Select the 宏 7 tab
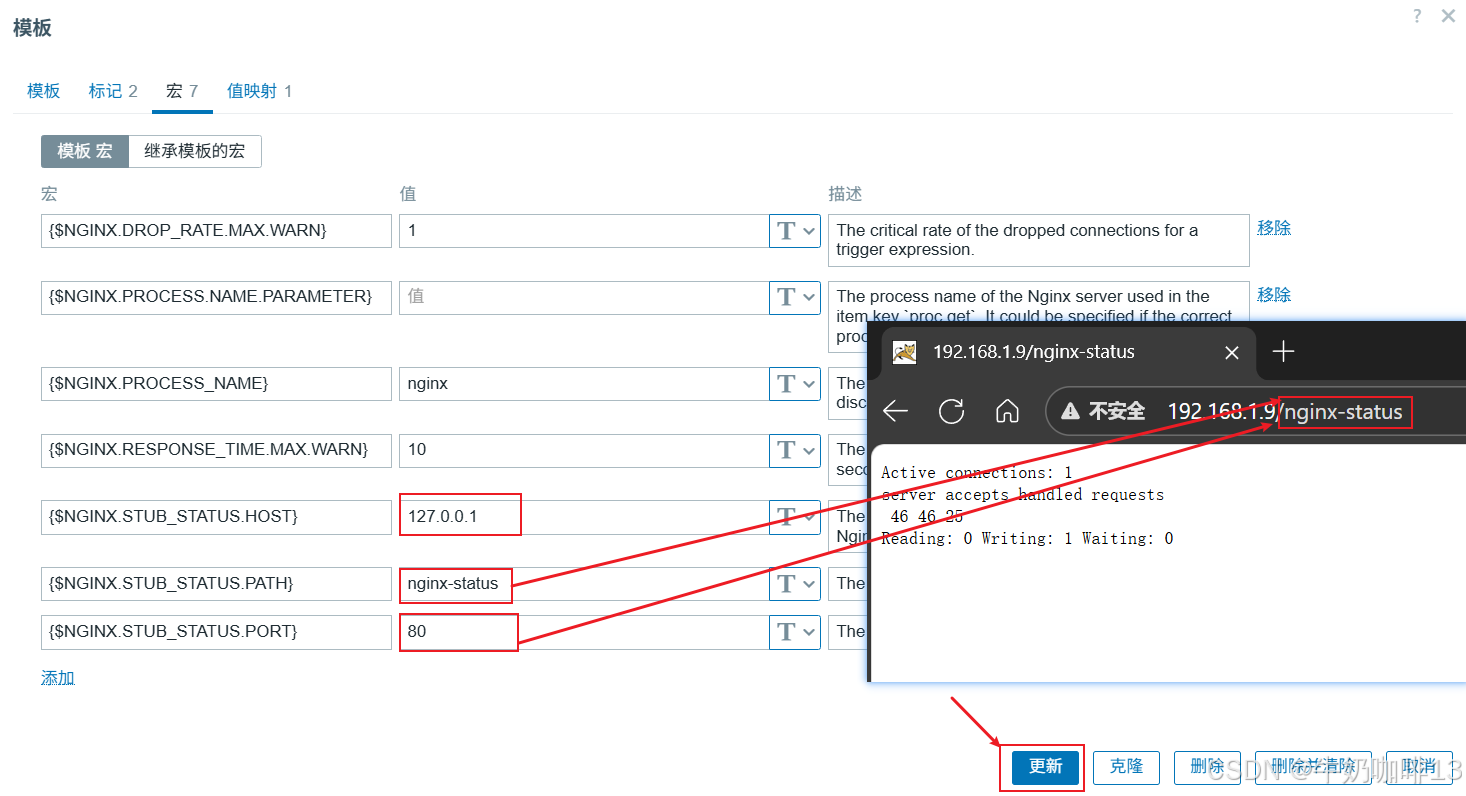This screenshot has width=1466, height=796. coord(182,91)
